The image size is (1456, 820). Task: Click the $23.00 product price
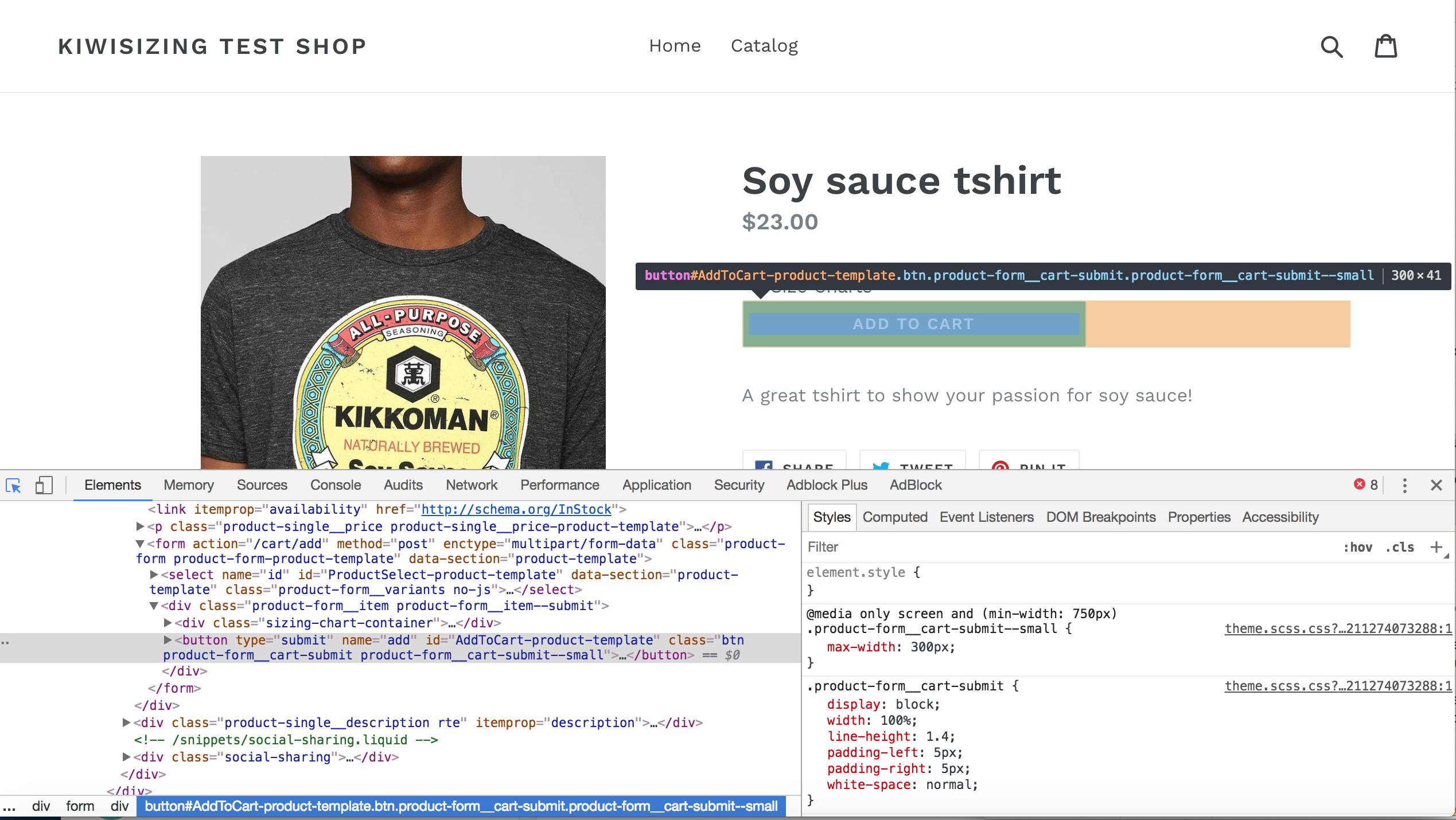coord(780,222)
